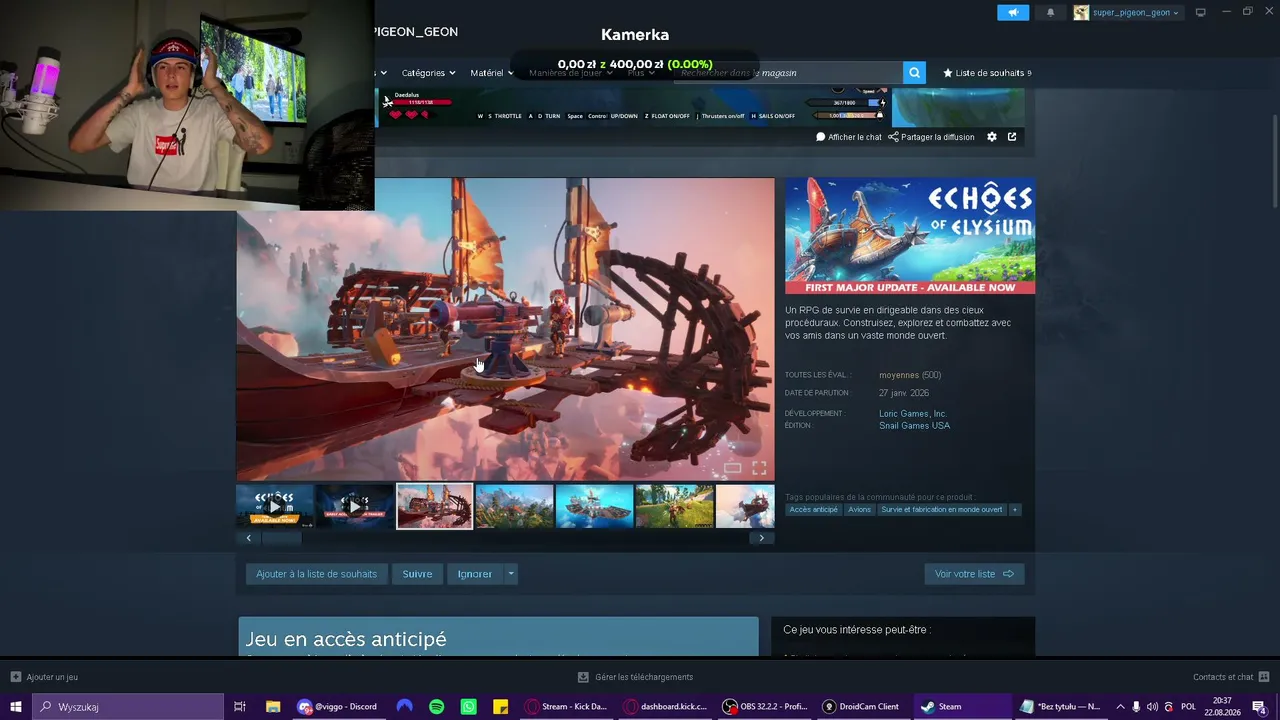Image resolution: width=1280 pixels, height=720 pixels.
Task: Click the Suivre follow button
Action: [x=417, y=574]
